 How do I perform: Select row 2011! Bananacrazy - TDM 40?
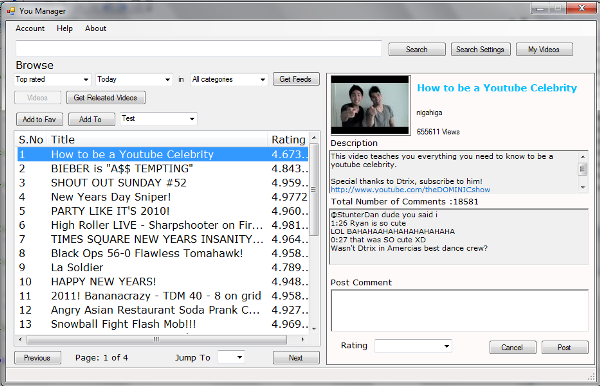163,296
